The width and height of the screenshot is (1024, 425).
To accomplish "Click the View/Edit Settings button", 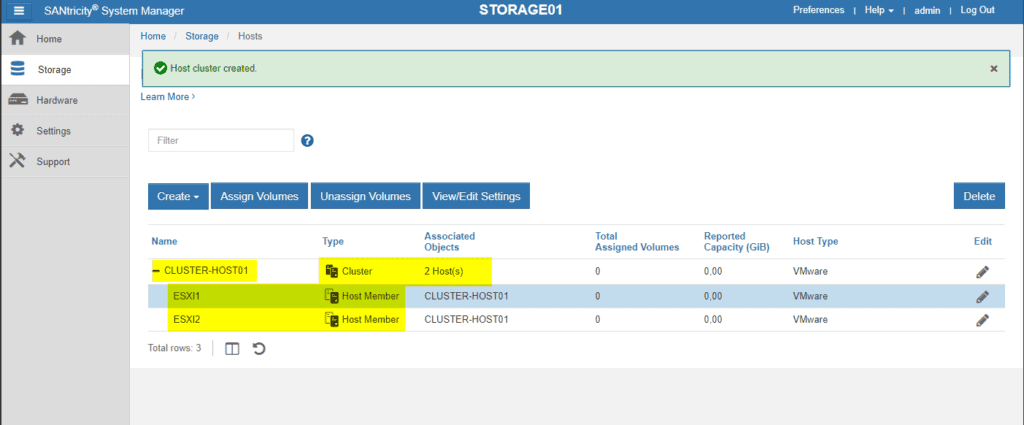I will [x=476, y=197].
